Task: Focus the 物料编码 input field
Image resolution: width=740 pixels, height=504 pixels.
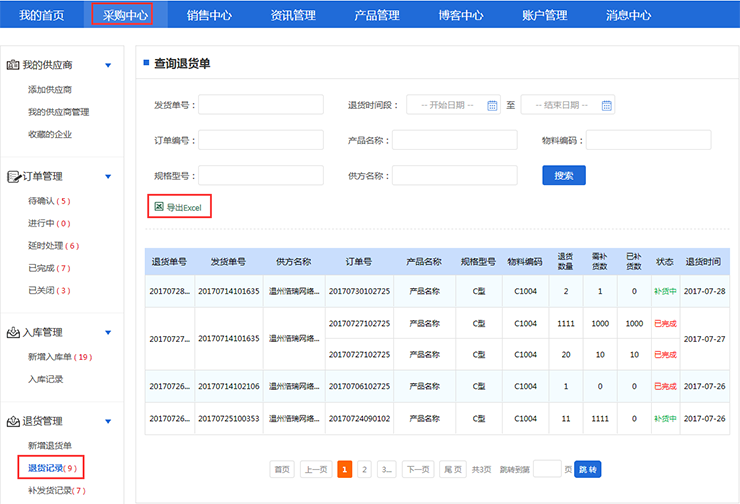Action: click(649, 140)
